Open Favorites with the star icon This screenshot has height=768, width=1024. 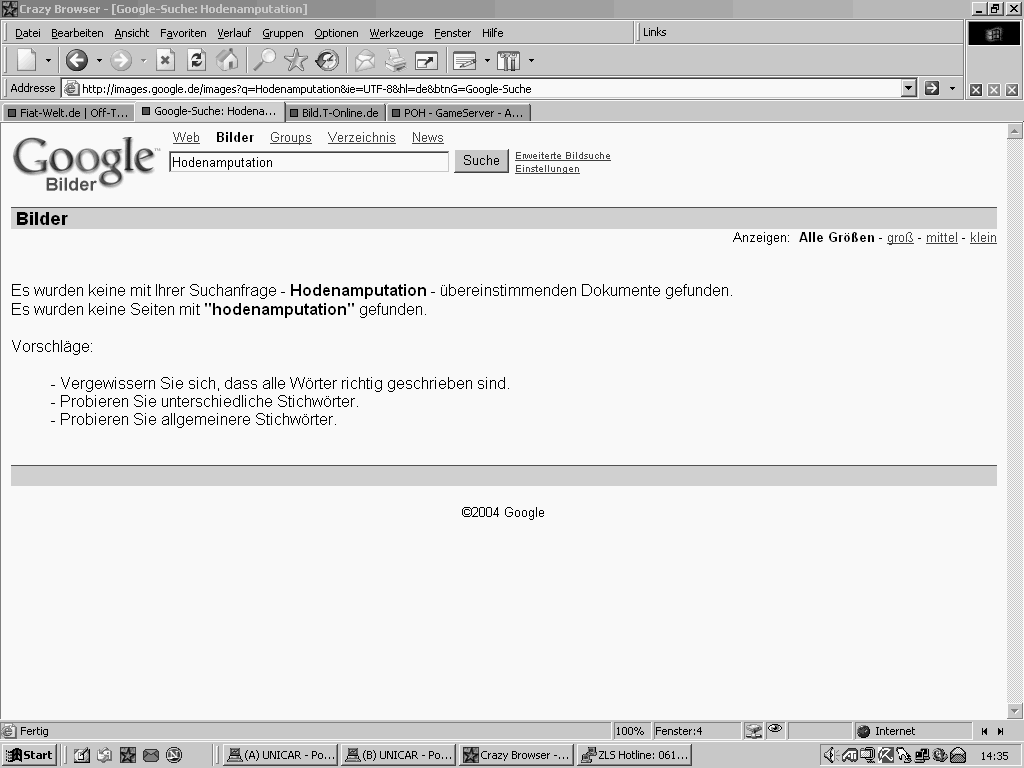[295, 61]
